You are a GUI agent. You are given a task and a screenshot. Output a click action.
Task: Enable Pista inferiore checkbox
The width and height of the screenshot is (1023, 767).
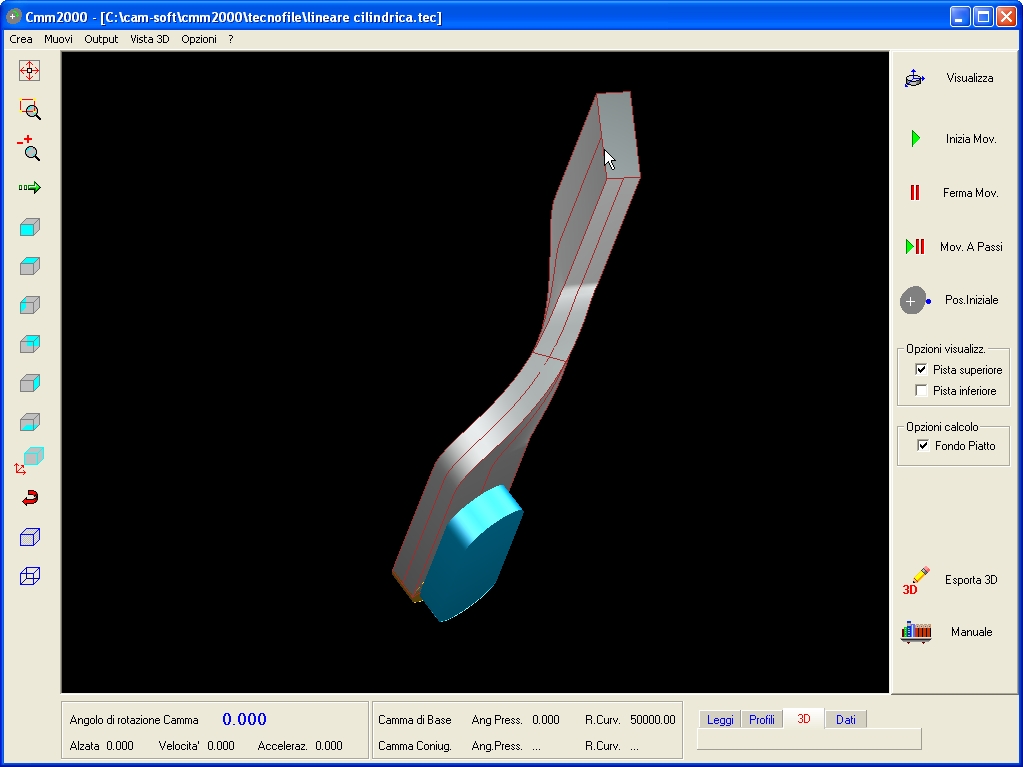(921, 391)
